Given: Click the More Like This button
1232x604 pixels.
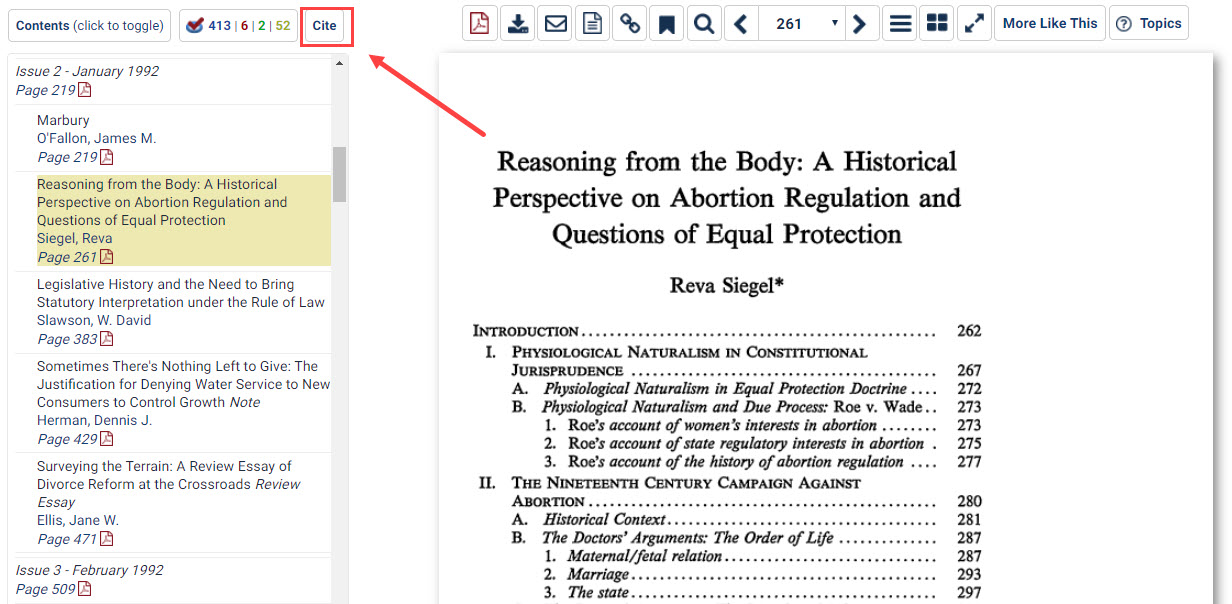Looking at the screenshot, I should [1049, 24].
